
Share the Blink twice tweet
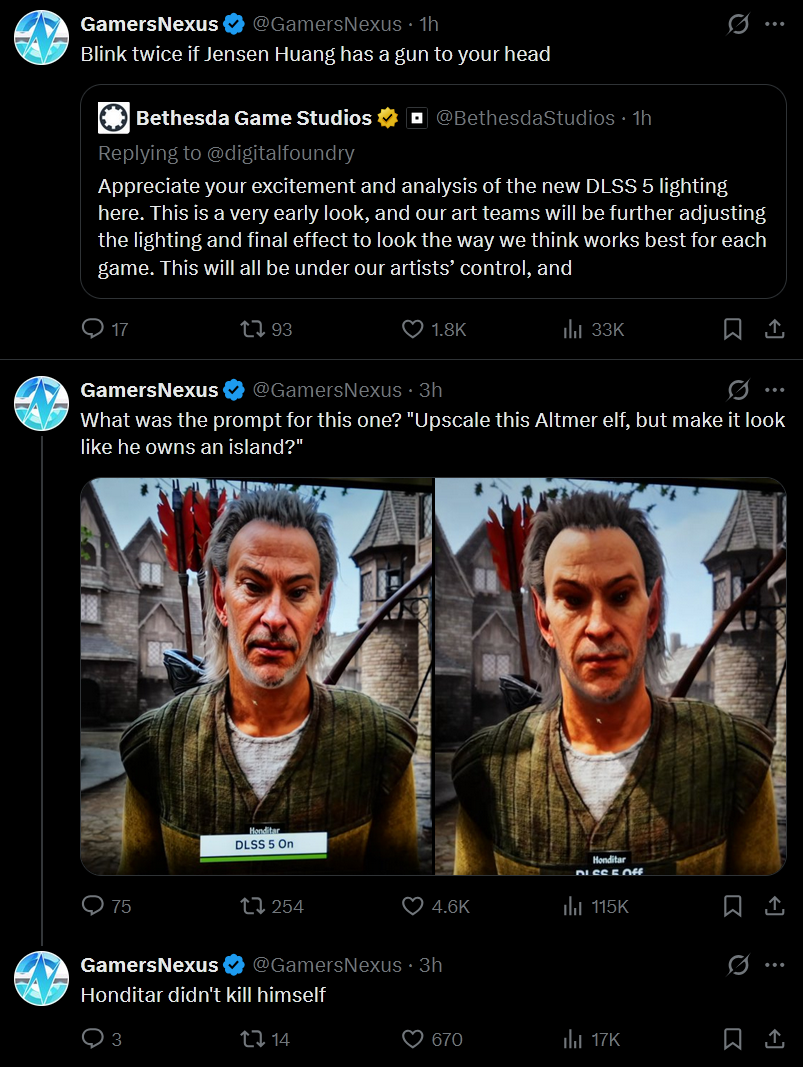(x=774, y=329)
